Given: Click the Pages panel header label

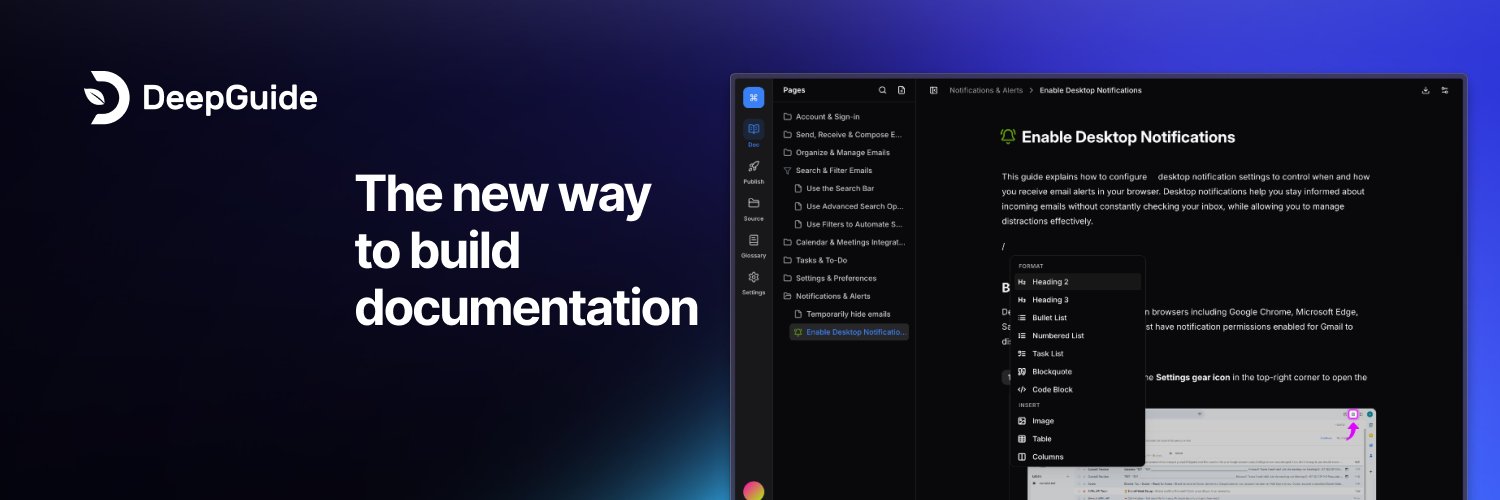Looking at the screenshot, I should pyautogui.click(x=794, y=90).
